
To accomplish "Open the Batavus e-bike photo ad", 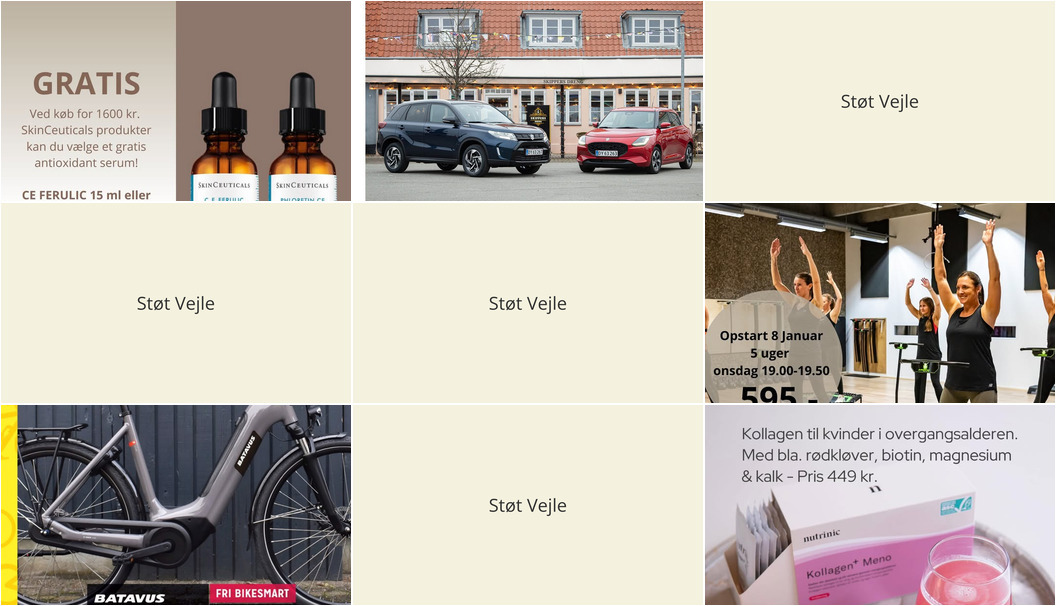I will [x=176, y=505].
